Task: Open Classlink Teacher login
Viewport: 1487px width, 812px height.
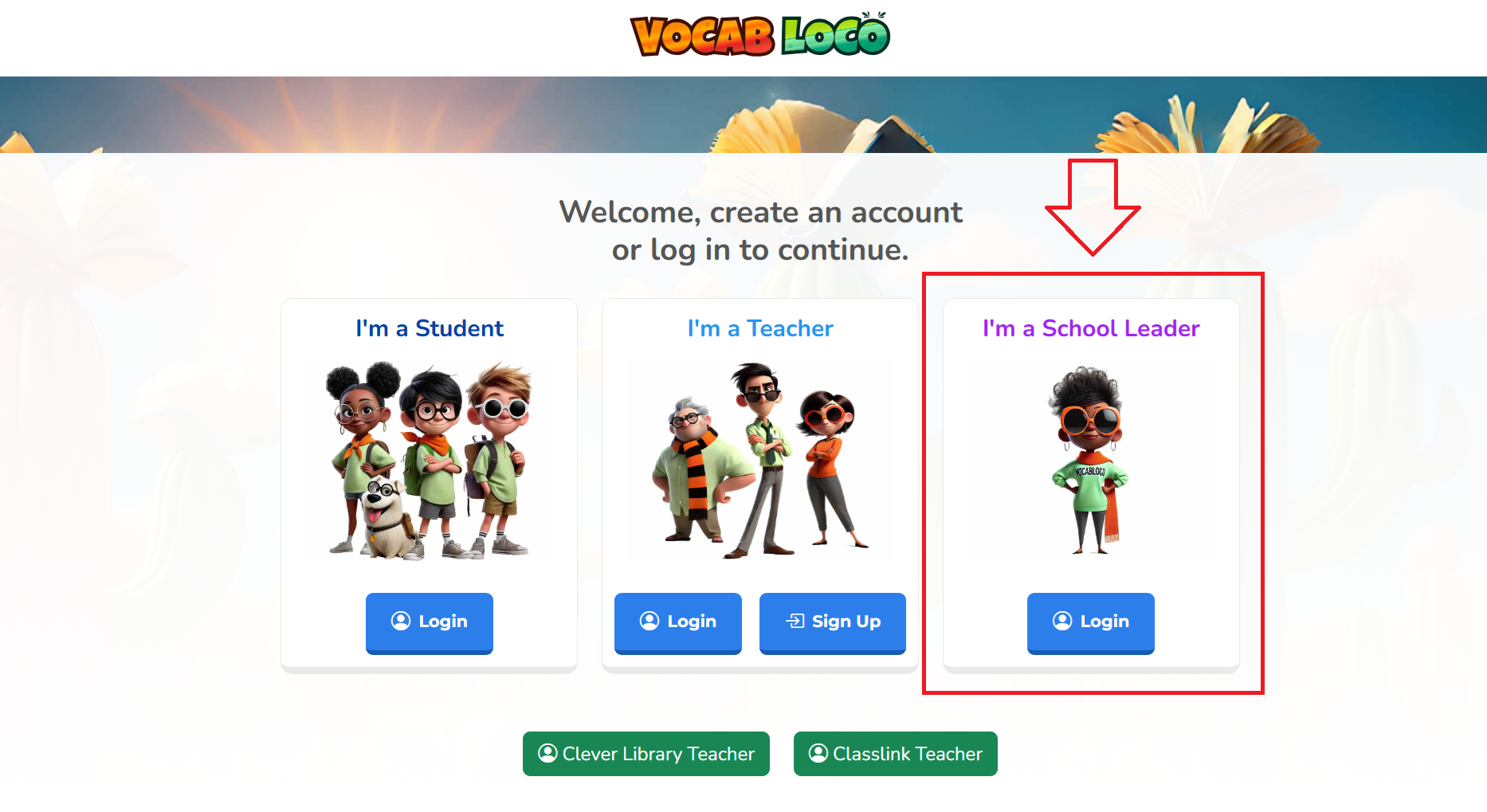Action: point(896,754)
